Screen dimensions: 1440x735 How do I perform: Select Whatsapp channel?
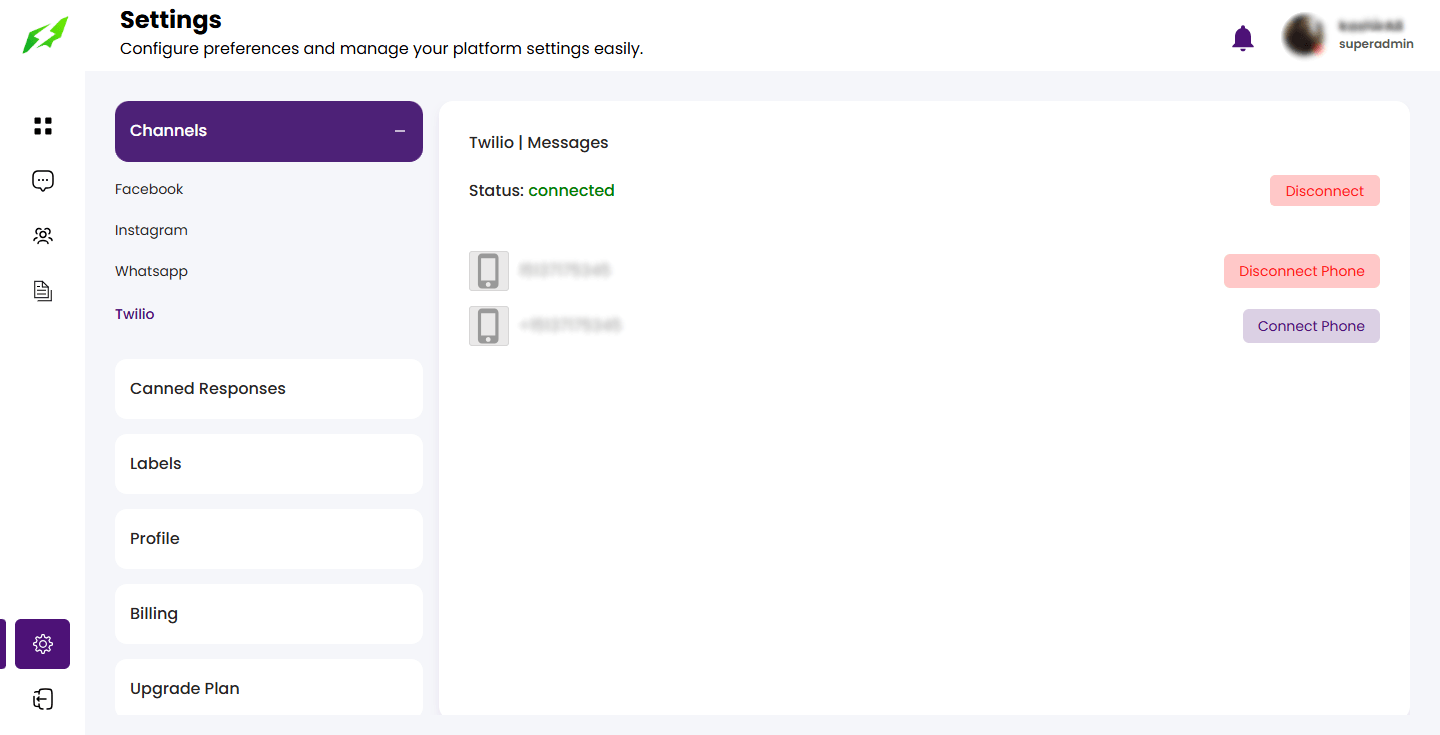point(151,271)
